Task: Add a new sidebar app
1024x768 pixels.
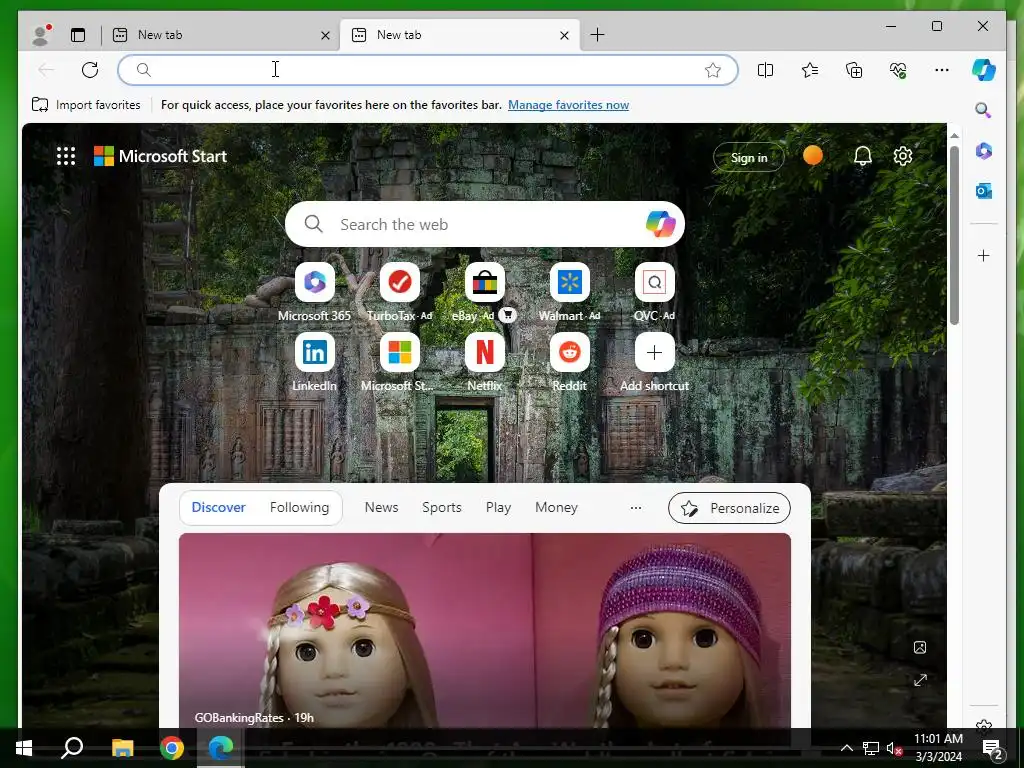Action: coord(984,255)
